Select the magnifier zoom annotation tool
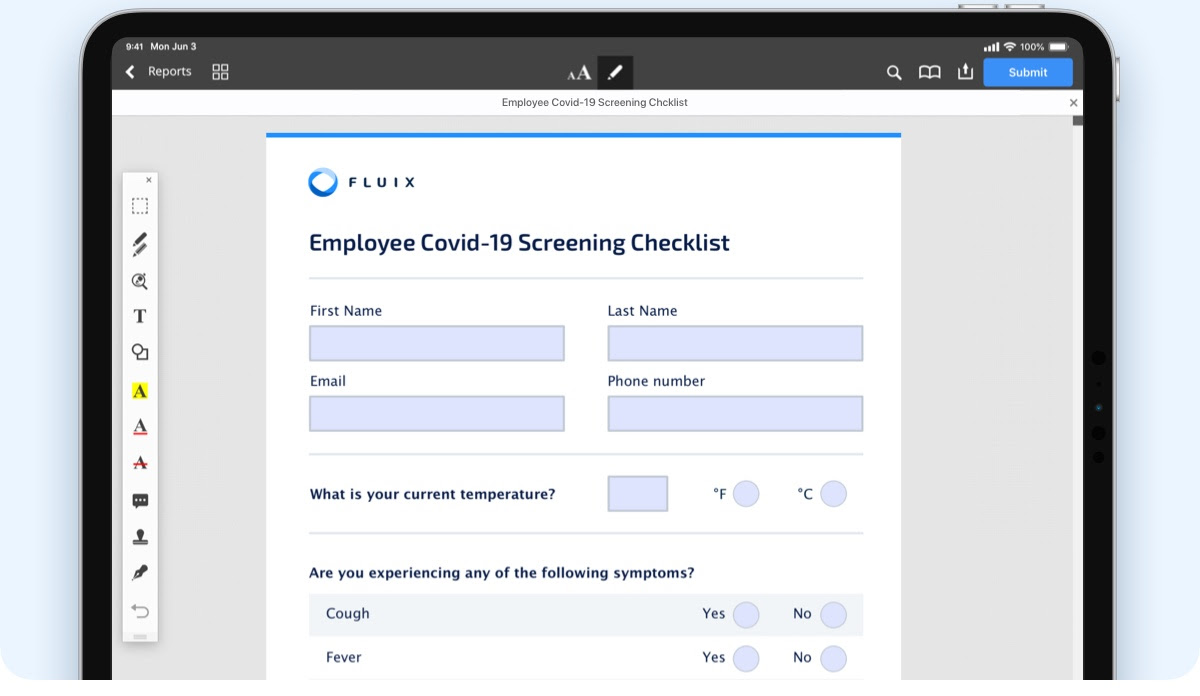1200x696 pixels. point(140,281)
